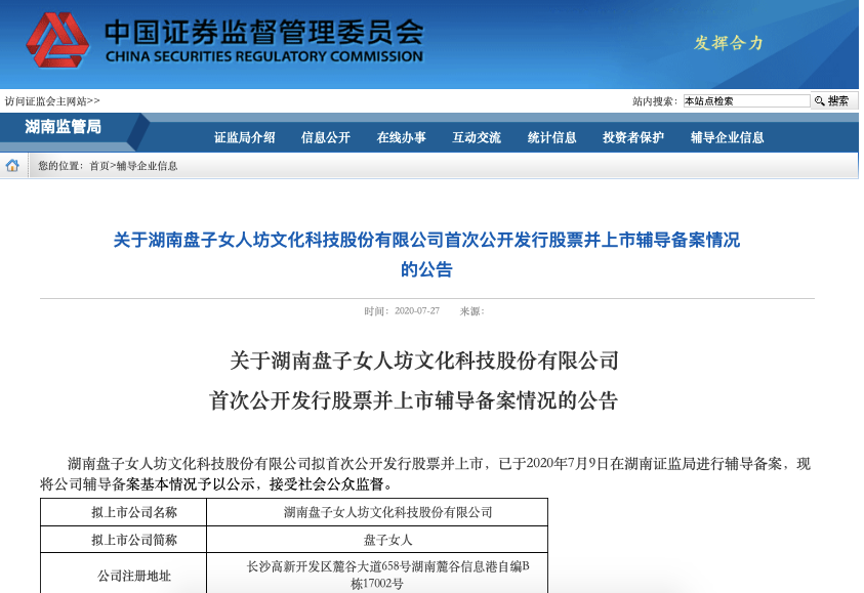Click the 盘子女人 table cell
The height and width of the screenshot is (593, 864).
377,540
